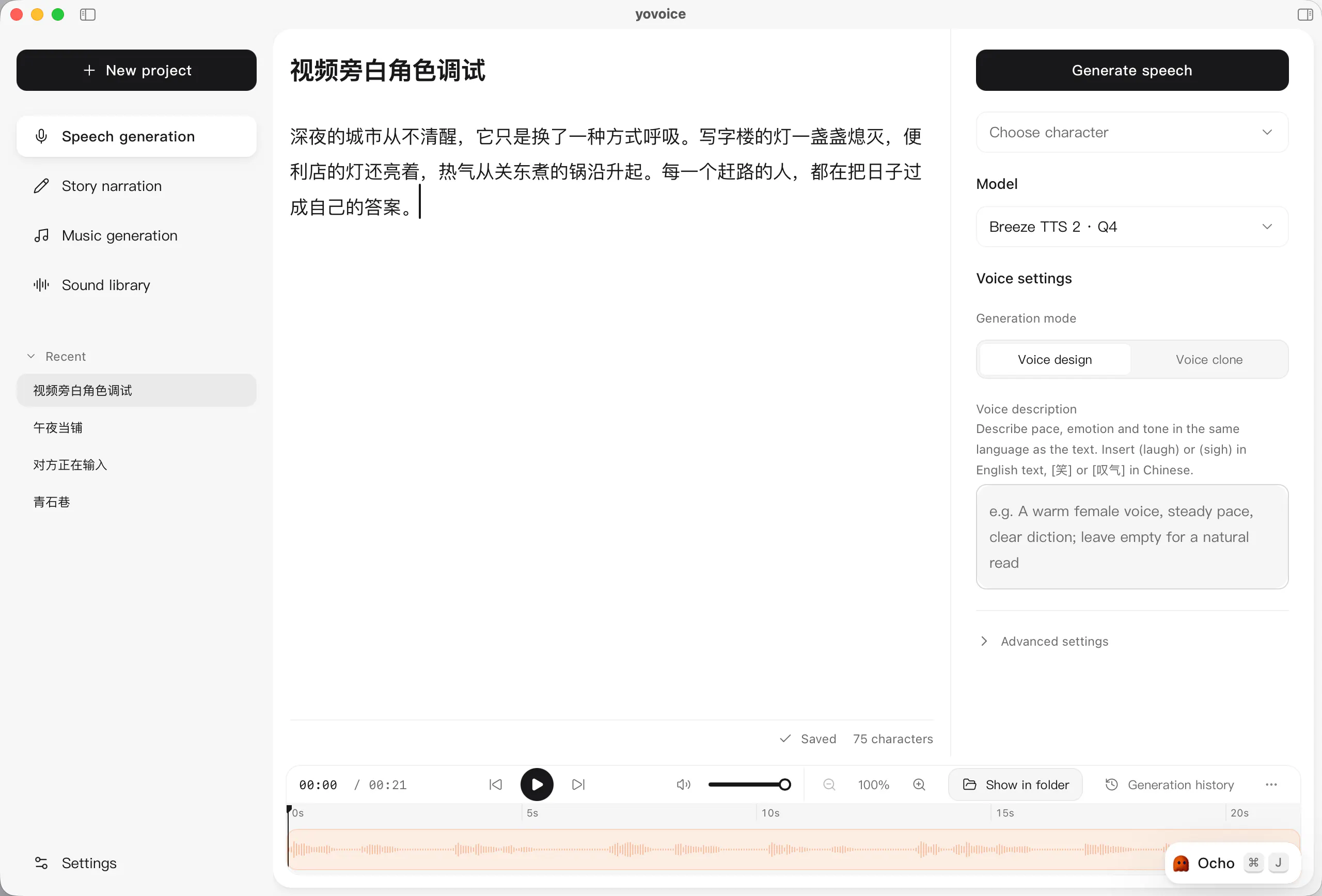
Task: Open the Breeze TTS 2 model dropdown
Action: pos(1132,226)
